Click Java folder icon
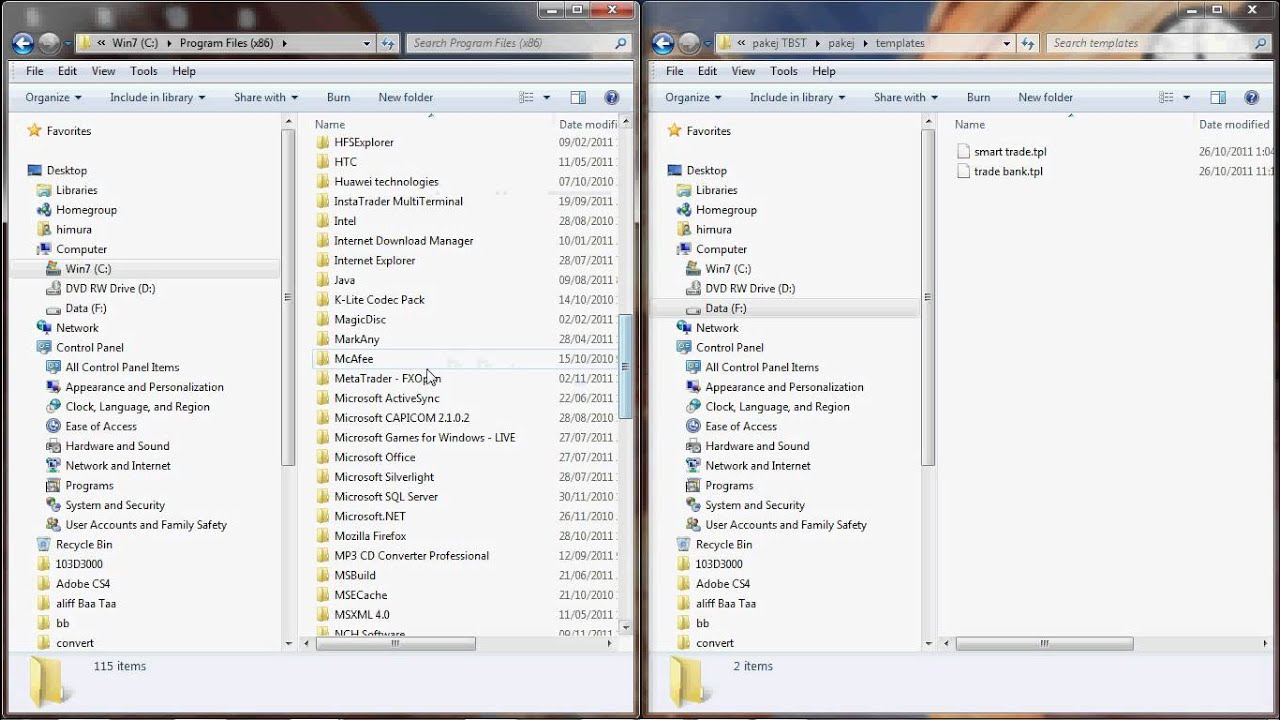The height and width of the screenshot is (720, 1280). (323, 280)
